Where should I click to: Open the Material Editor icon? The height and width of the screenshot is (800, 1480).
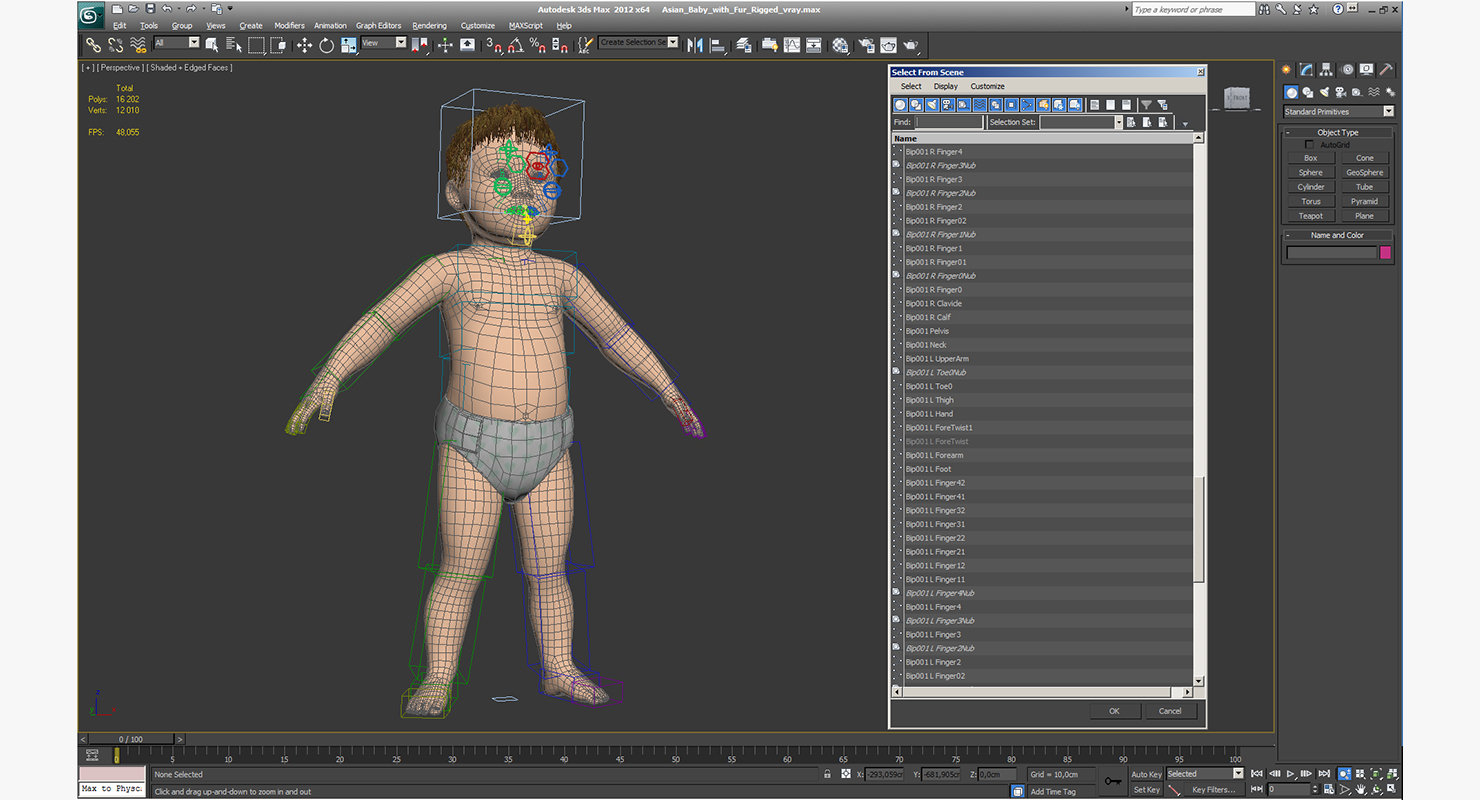coord(840,45)
